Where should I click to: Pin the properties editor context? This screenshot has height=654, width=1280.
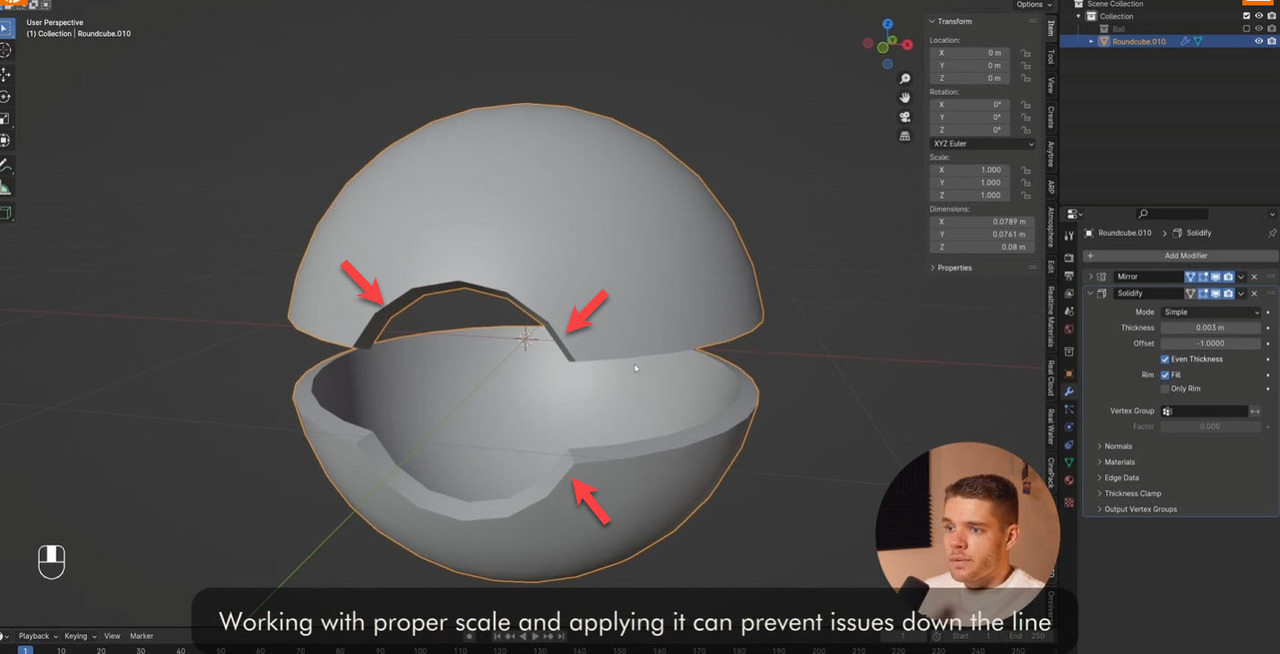coord(1272,233)
